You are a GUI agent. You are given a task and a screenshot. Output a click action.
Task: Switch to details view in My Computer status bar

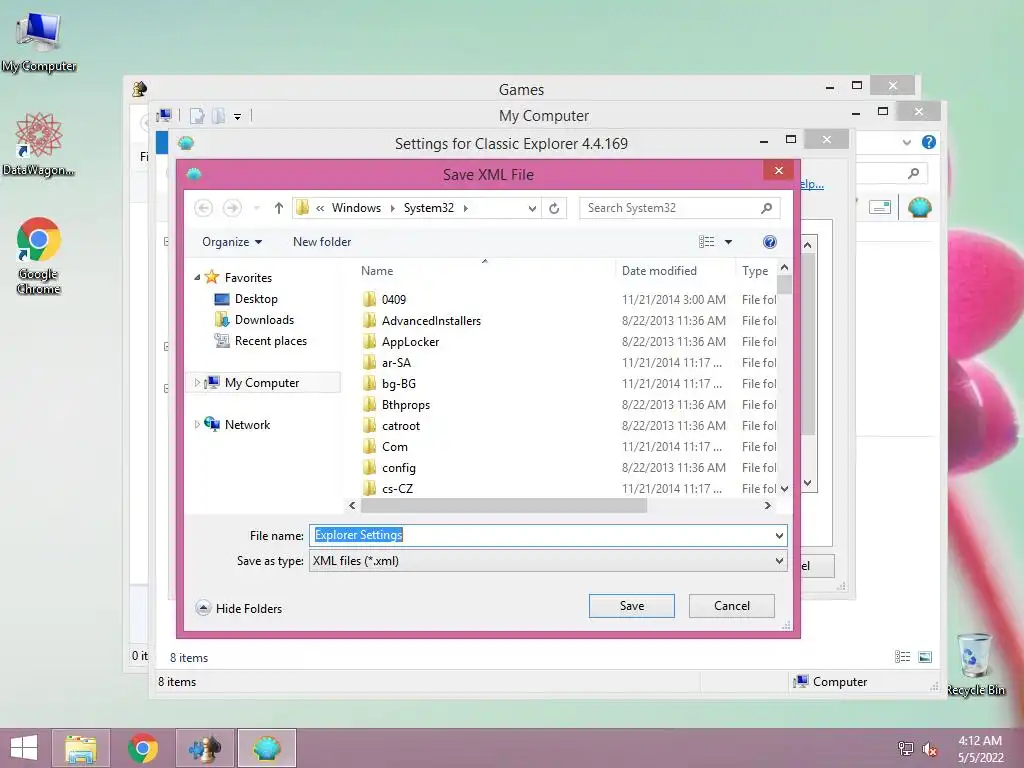click(903, 657)
